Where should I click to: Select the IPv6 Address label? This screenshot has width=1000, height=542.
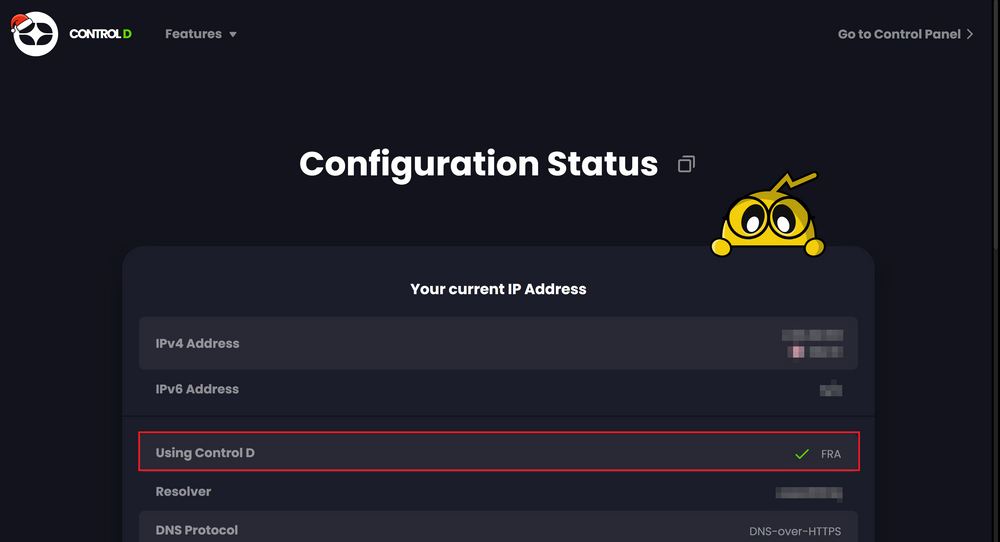click(x=197, y=389)
